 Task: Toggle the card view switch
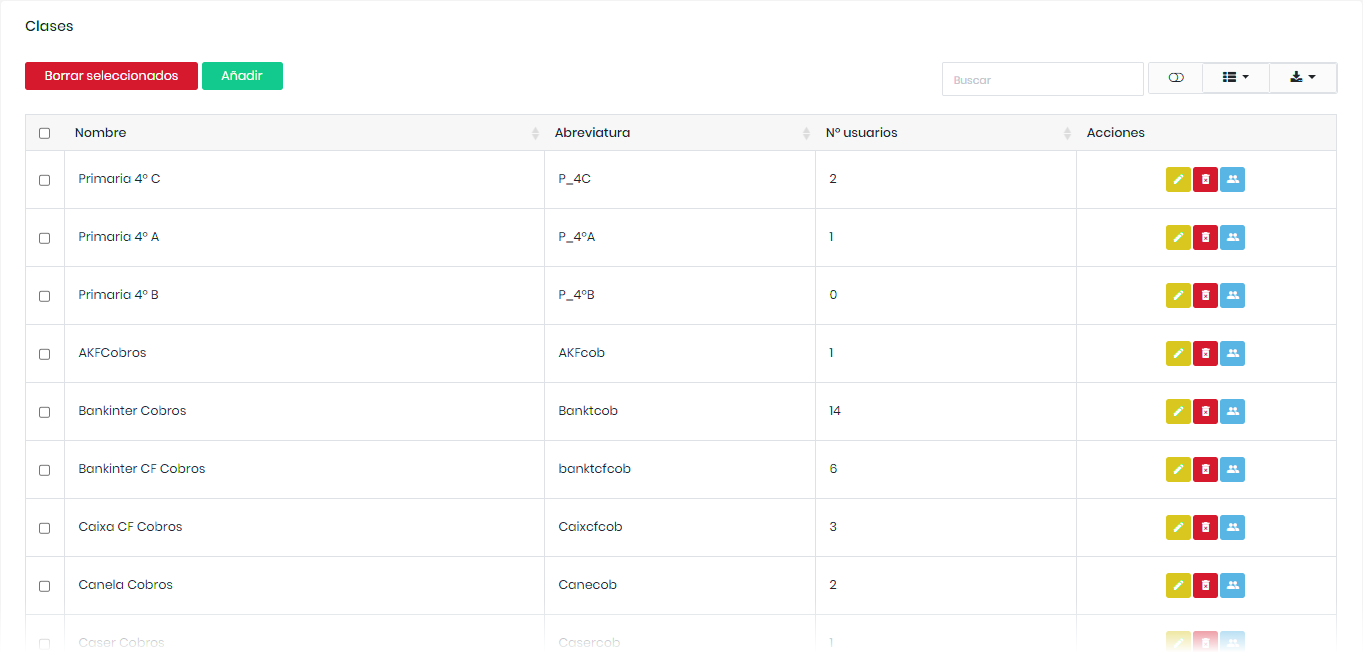pos(1175,78)
